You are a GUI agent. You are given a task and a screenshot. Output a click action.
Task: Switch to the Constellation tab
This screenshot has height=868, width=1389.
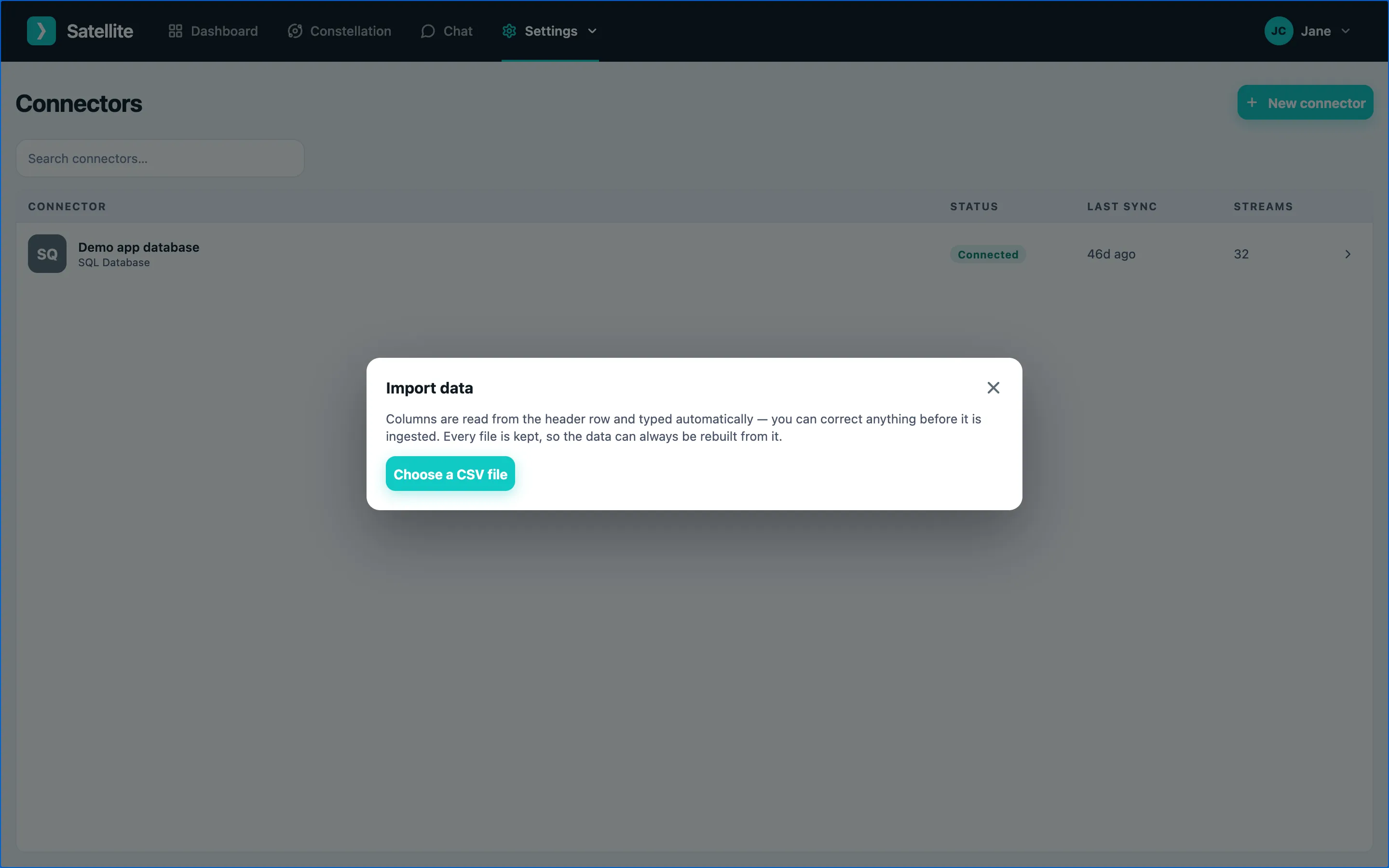[x=339, y=31]
